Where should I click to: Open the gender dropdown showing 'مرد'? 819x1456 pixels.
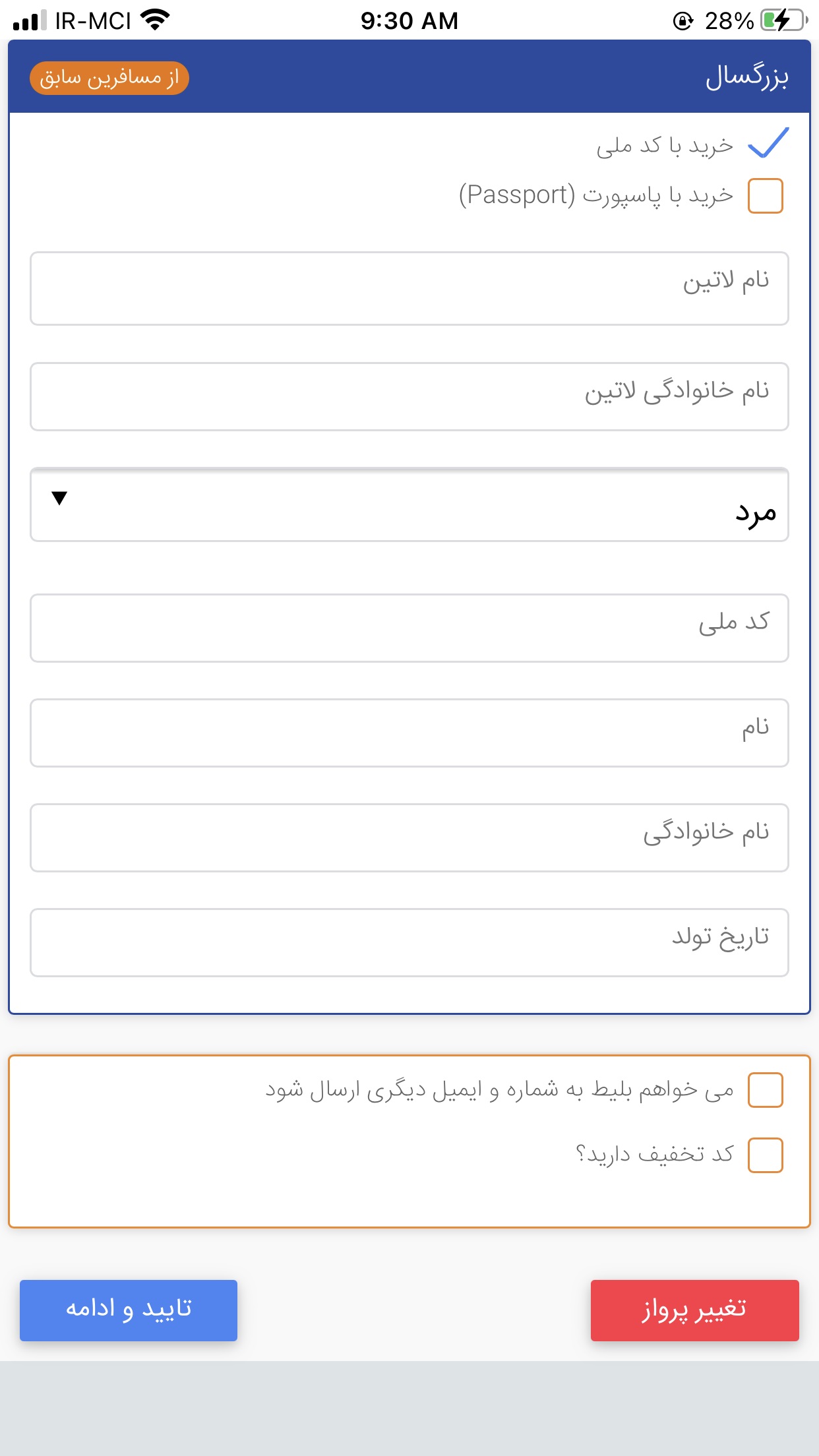tap(409, 505)
